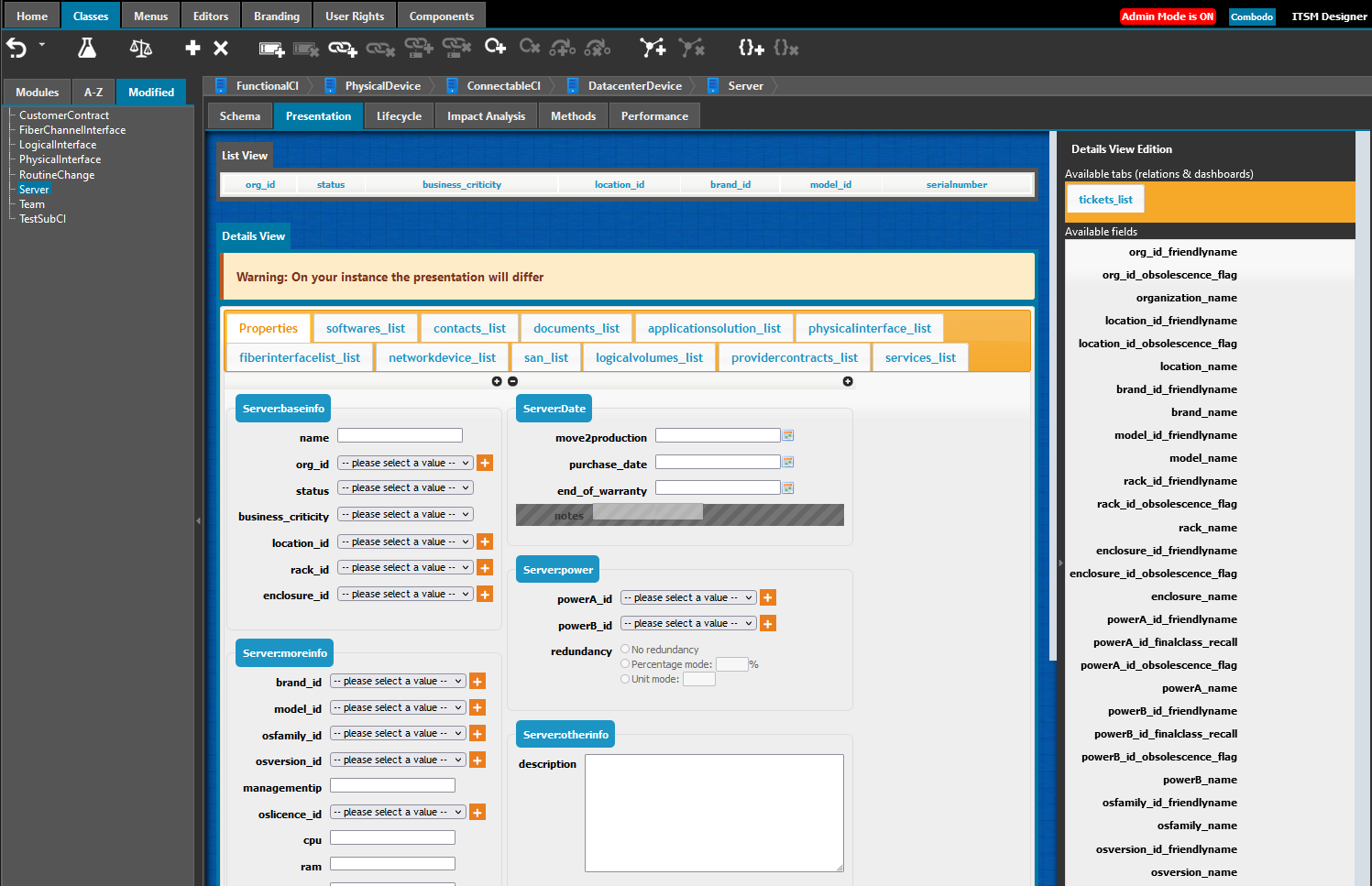Open the status dropdown

click(x=404, y=488)
